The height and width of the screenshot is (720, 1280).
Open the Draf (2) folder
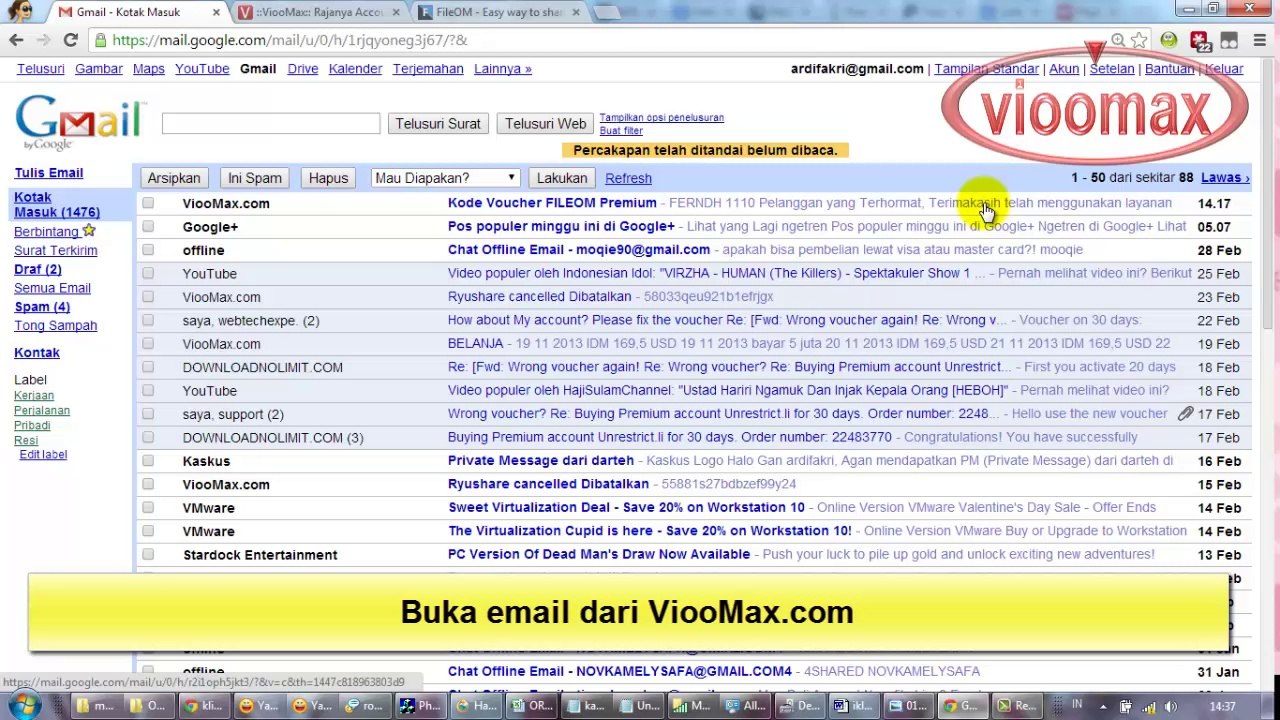(38, 269)
